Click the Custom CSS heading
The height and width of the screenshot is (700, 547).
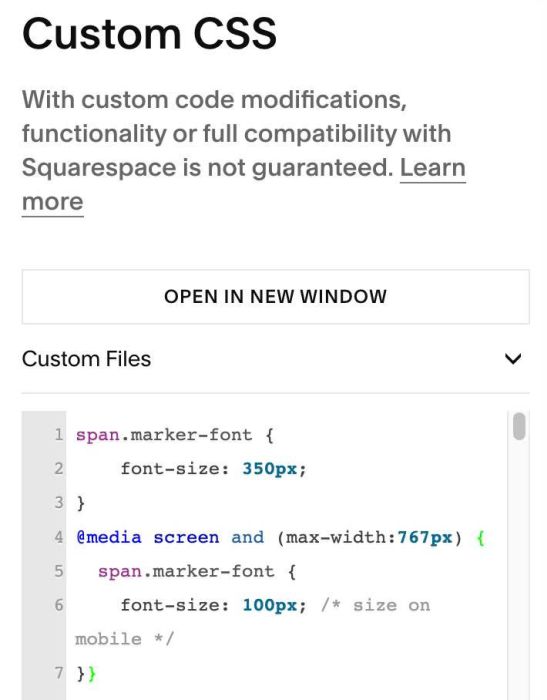coord(150,34)
